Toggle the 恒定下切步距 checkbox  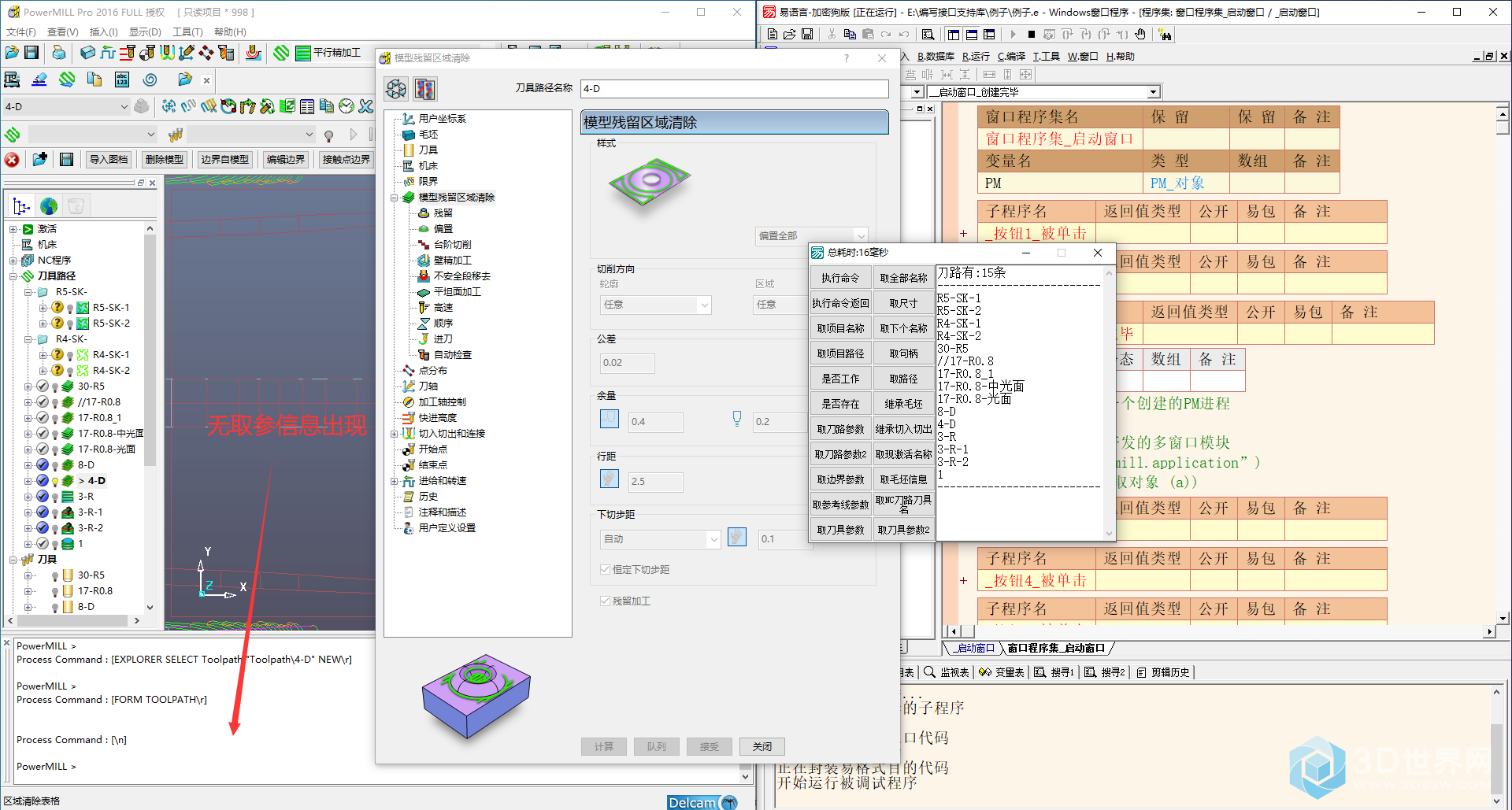tap(605, 569)
